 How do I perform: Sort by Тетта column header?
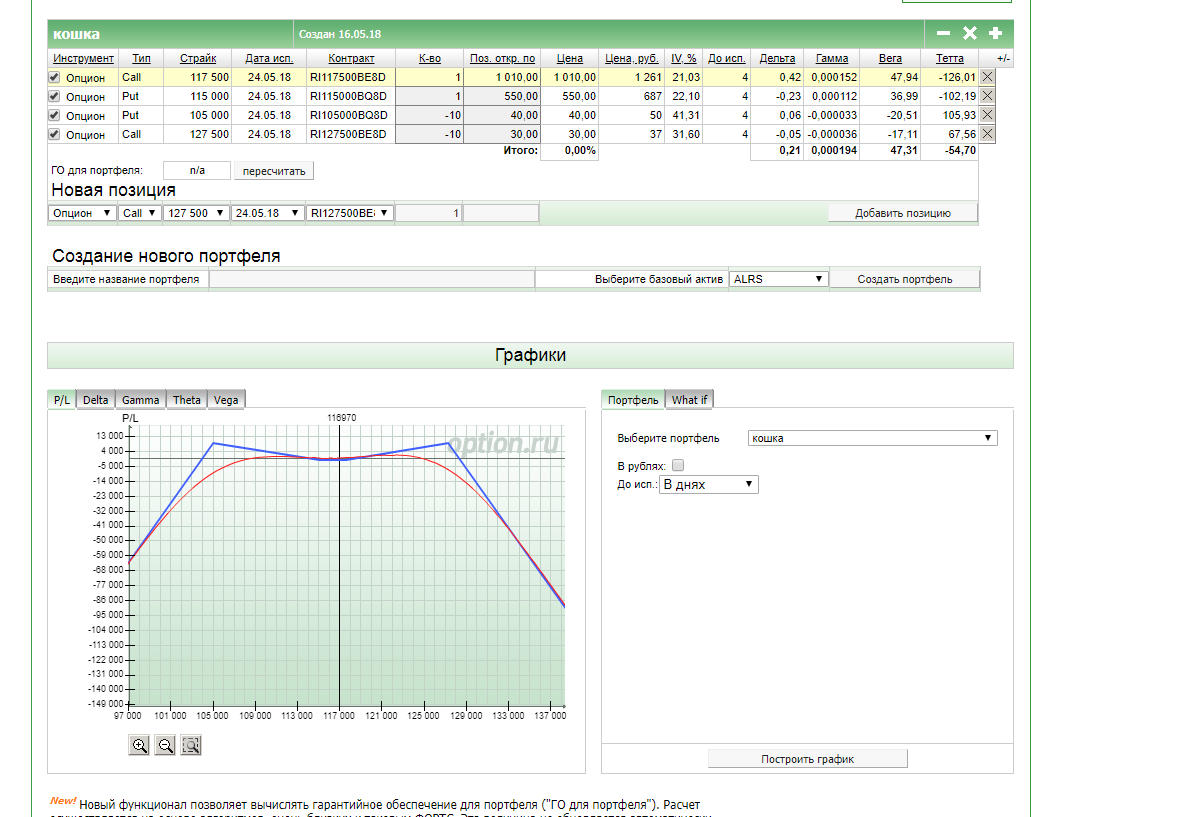pos(950,58)
